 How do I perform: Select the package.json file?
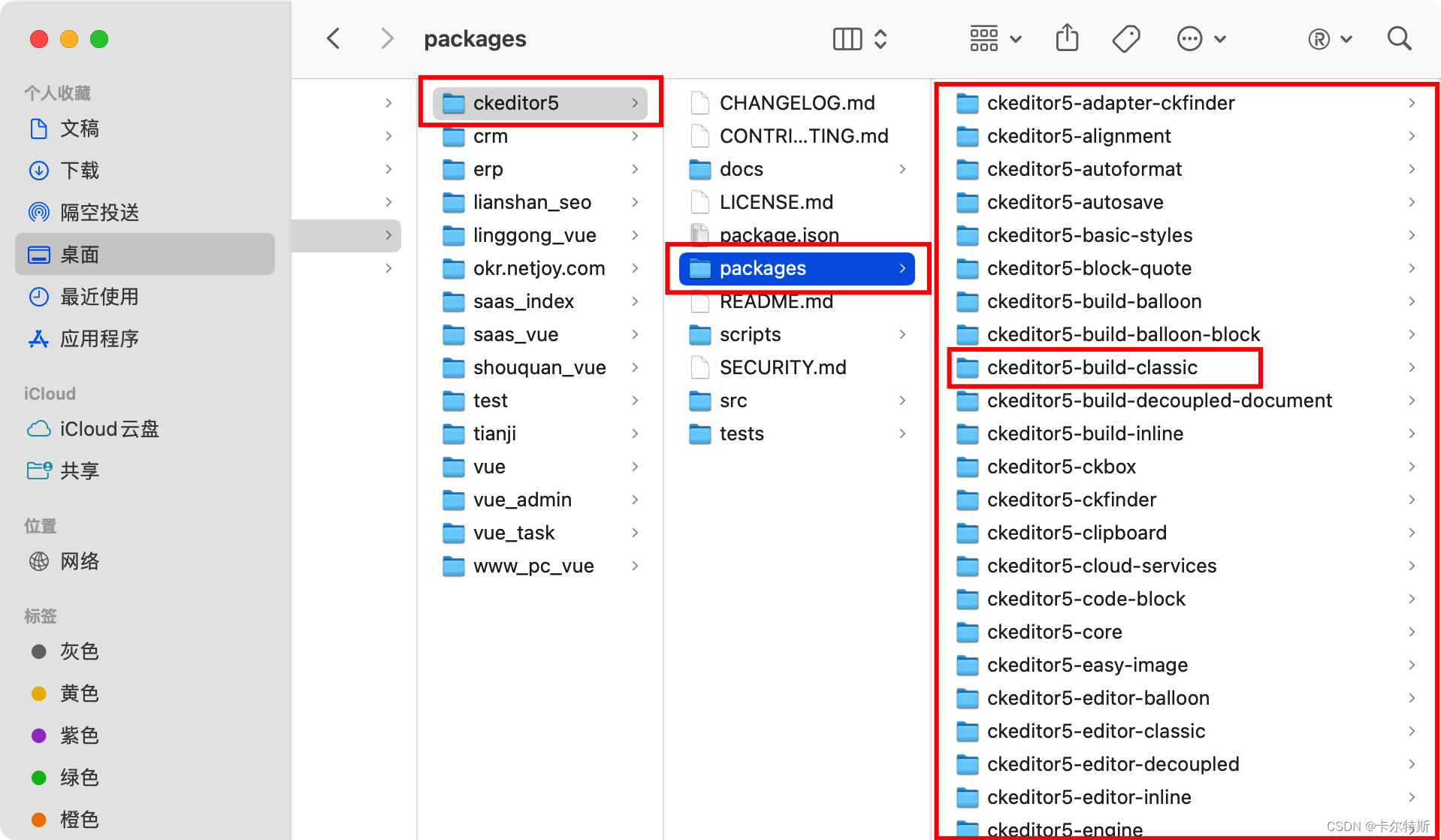click(797, 235)
